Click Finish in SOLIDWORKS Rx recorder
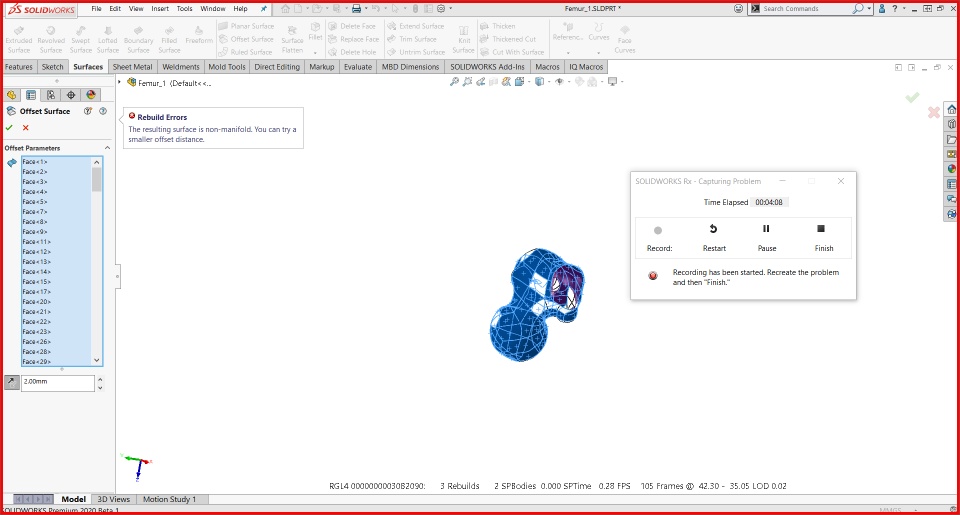Image resolution: width=960 pixels, height=515 pixels. pos(823,237)
